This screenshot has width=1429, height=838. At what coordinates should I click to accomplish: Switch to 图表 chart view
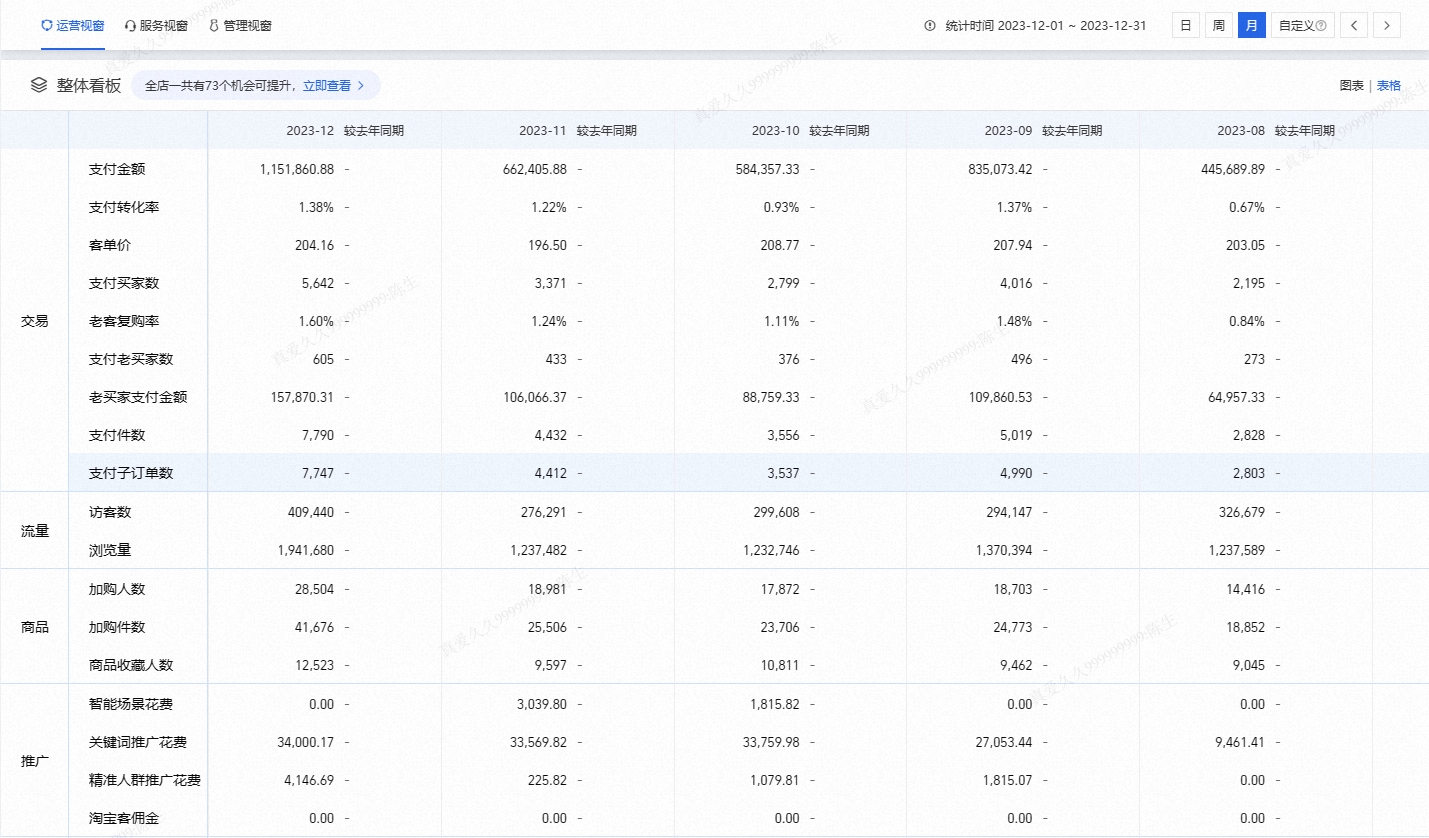pos(1351,86)
